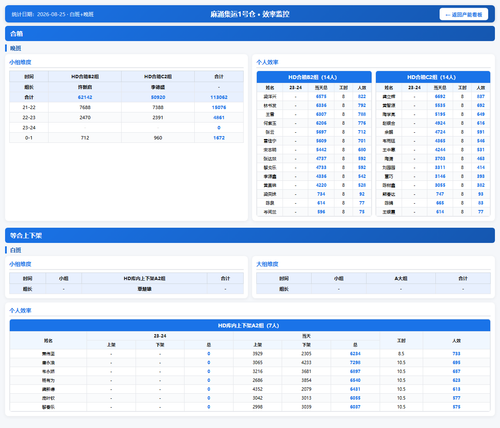Click the HD合箱B2组 (14人) table header

(314, 77)
